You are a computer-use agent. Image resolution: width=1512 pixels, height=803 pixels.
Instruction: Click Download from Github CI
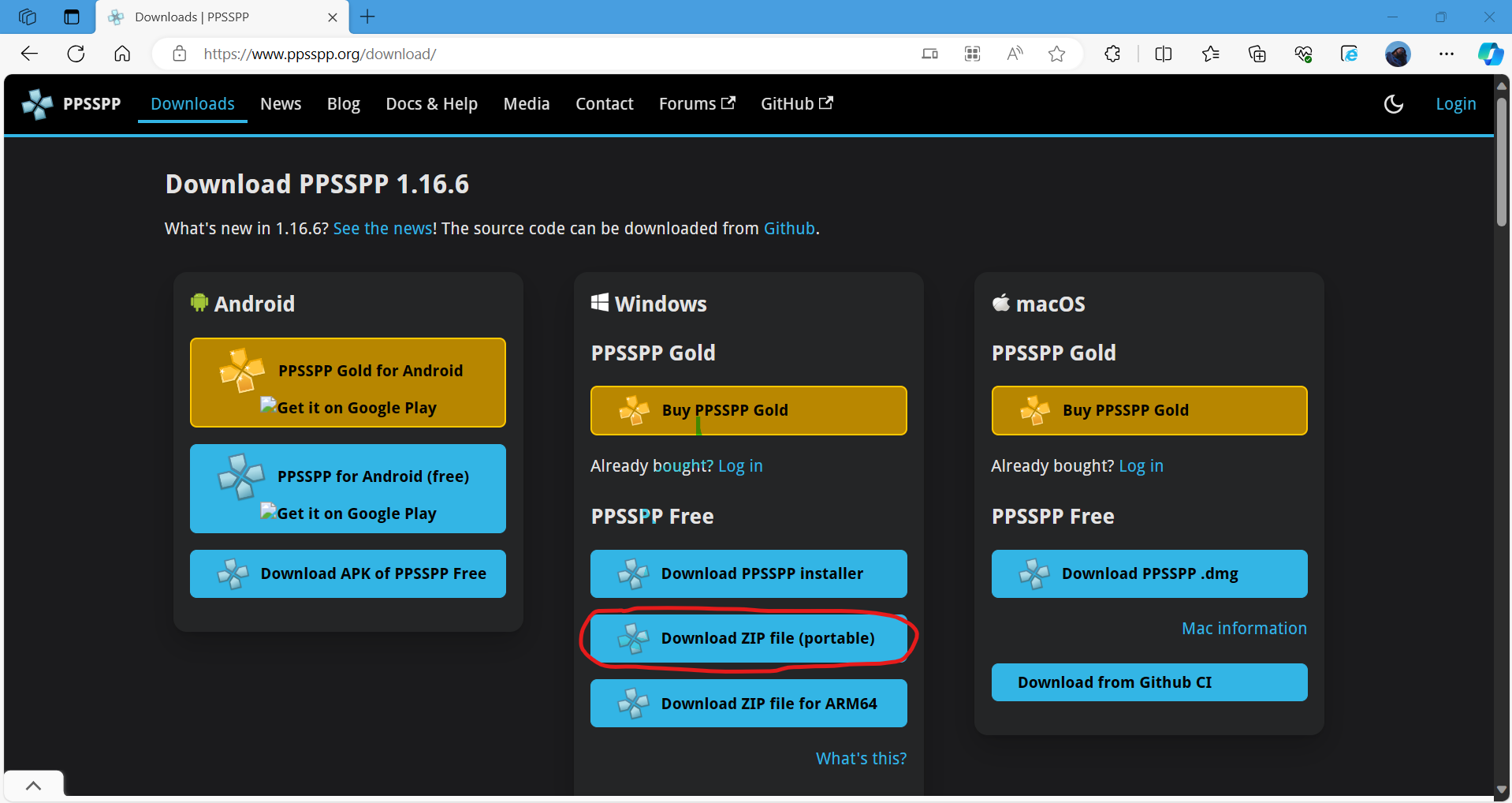(x=1149, y=682)
